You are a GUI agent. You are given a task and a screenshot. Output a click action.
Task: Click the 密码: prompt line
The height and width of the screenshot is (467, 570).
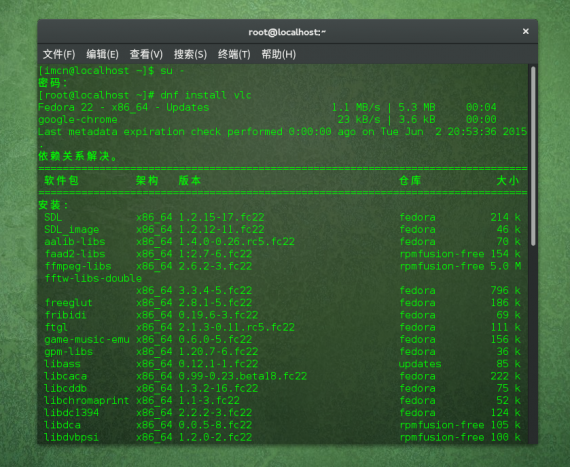[53, 83]
